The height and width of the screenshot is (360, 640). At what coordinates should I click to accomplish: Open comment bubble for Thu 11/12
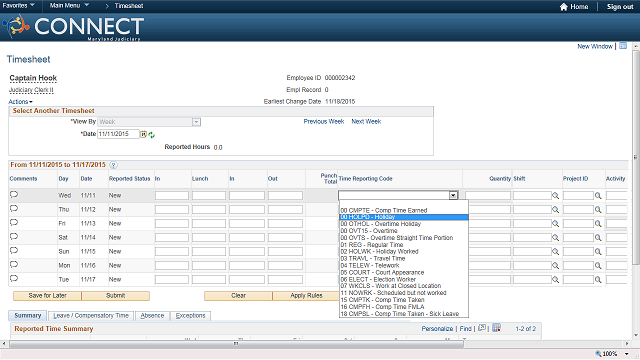point(14,209)
